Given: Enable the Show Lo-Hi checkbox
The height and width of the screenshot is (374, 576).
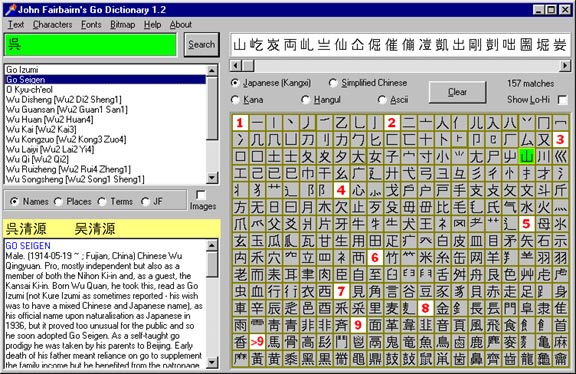Looking at the screenshot, I should pos(562,100).
